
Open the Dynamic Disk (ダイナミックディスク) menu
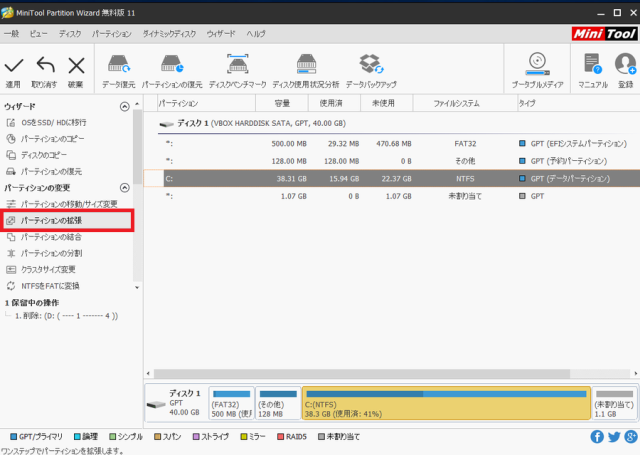tap(169, 33)
